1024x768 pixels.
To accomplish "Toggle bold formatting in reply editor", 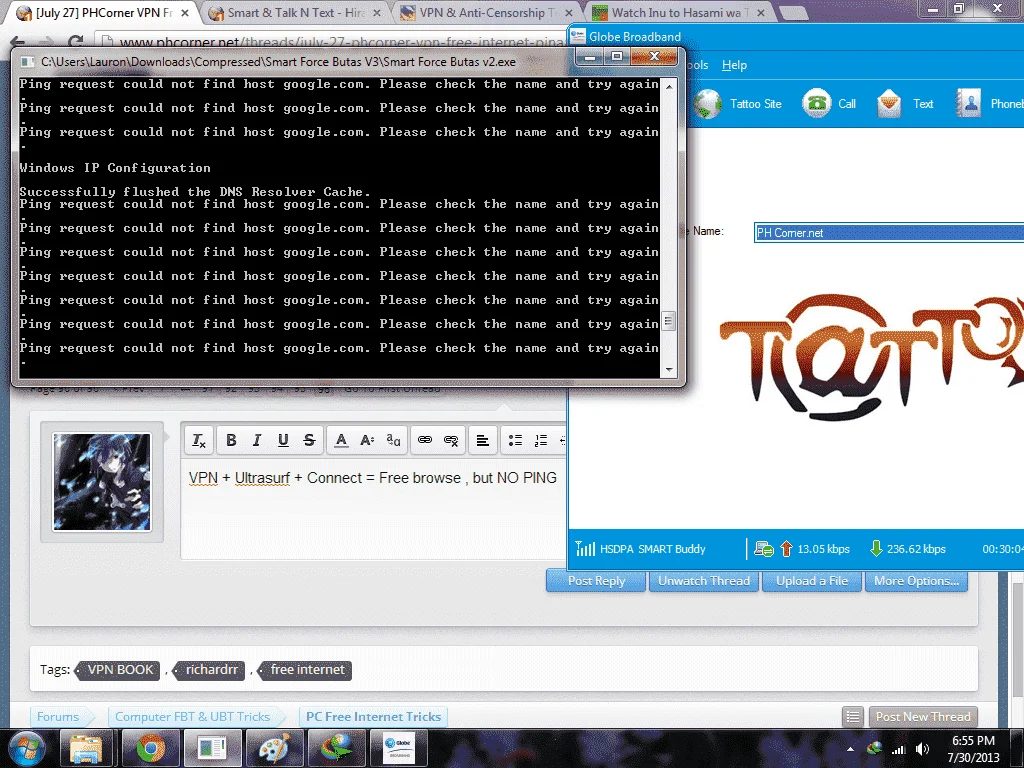I will pyautogui.click(x=231, y=440).
